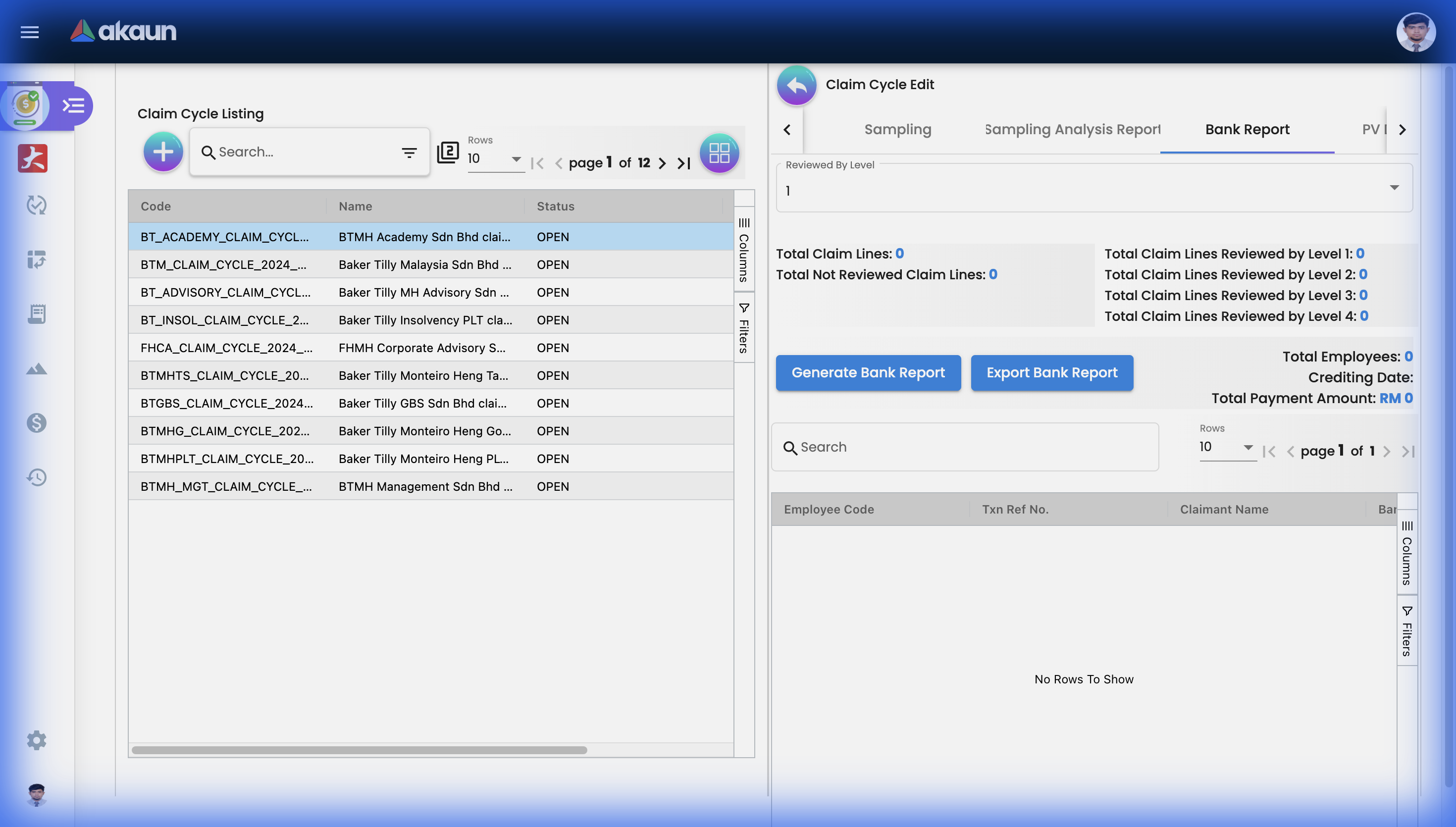Viewport: 1456px width, 827px height.
Task: Expand the Reviewed By Level dropdown
Action: pyautogui.click(x=1394, y=188)
